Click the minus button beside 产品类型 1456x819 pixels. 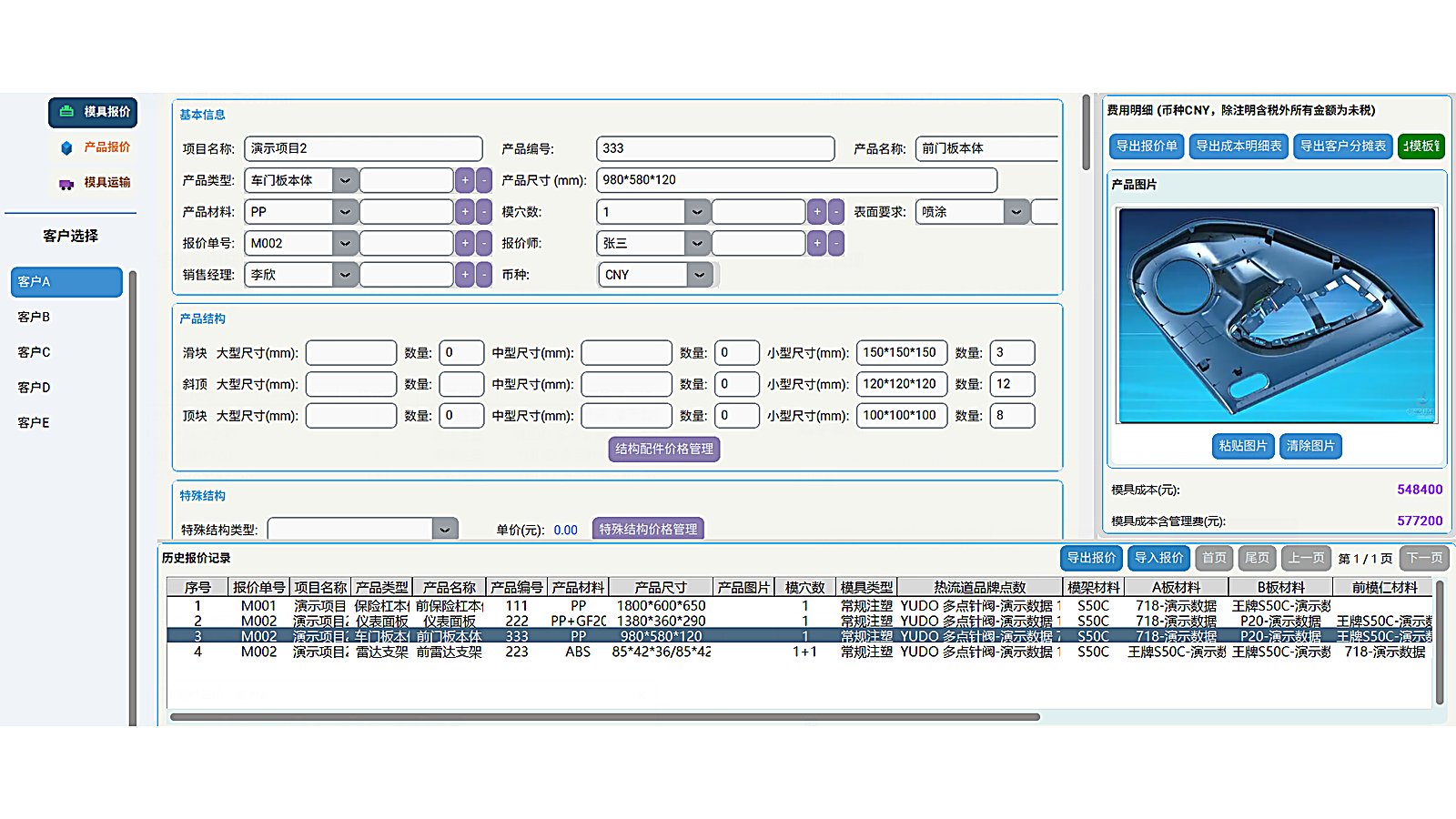coord(484,180)
